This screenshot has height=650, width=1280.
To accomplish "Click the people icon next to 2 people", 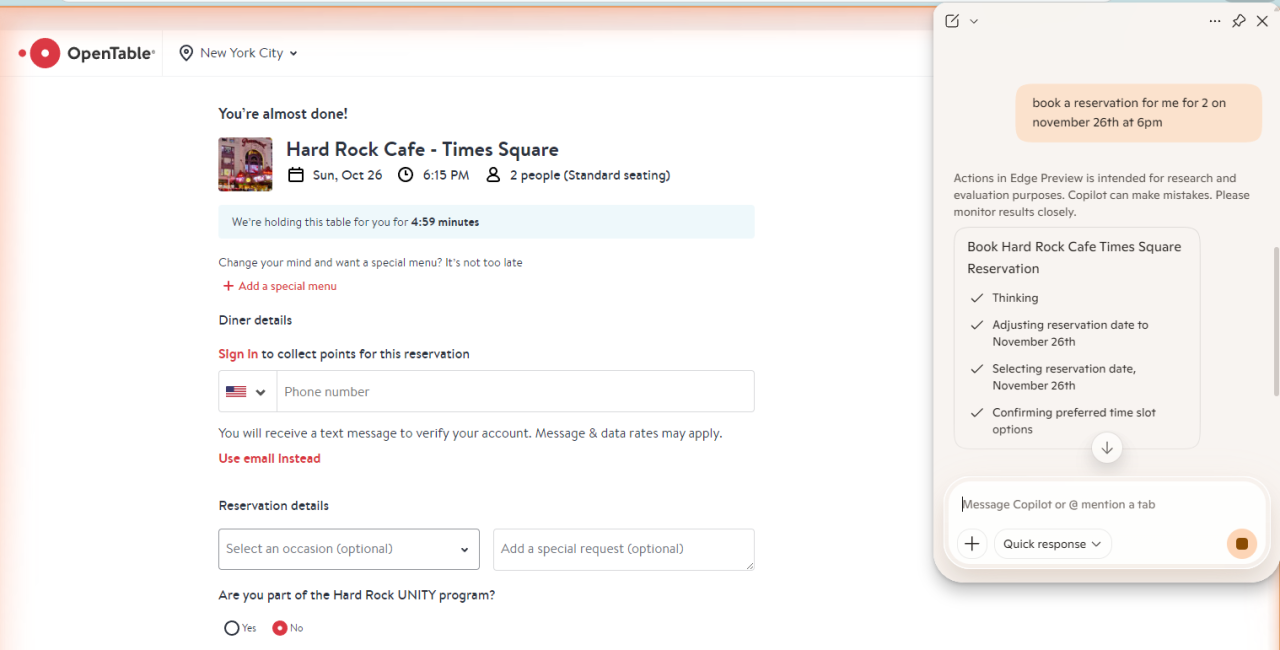I will coord(493,174).
